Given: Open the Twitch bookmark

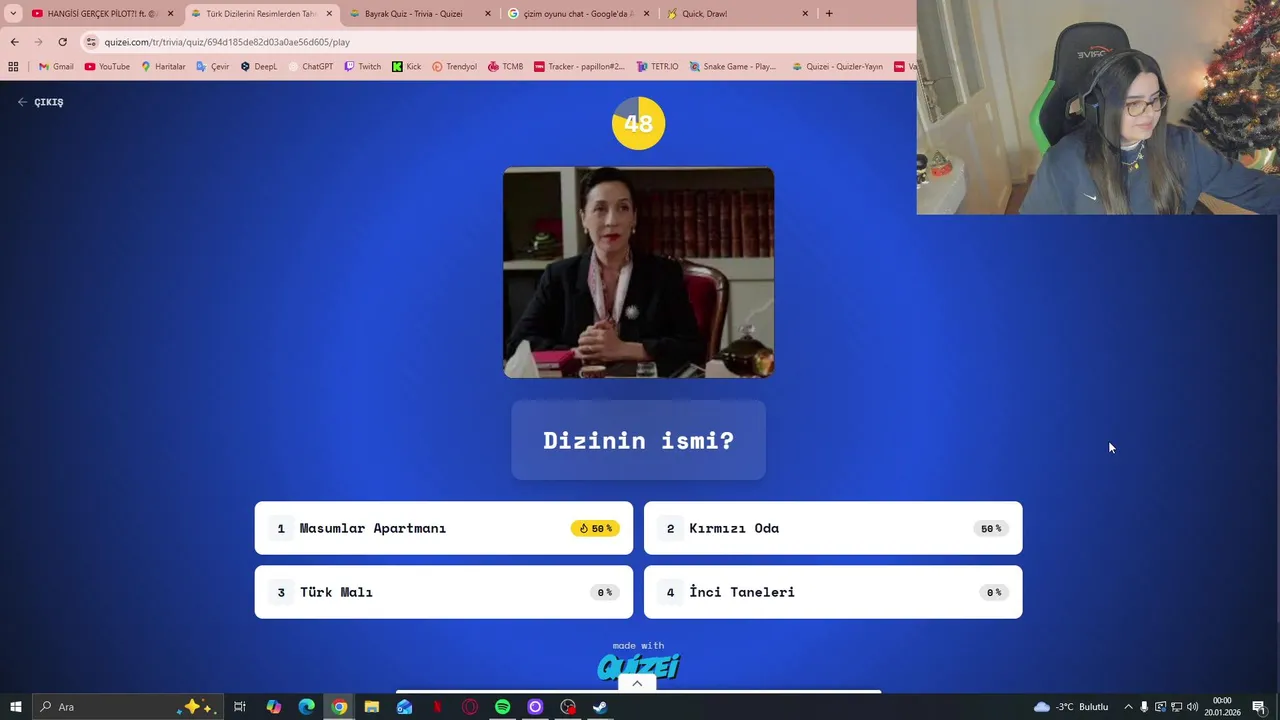Looking at the screenshot, I should 362,67.
